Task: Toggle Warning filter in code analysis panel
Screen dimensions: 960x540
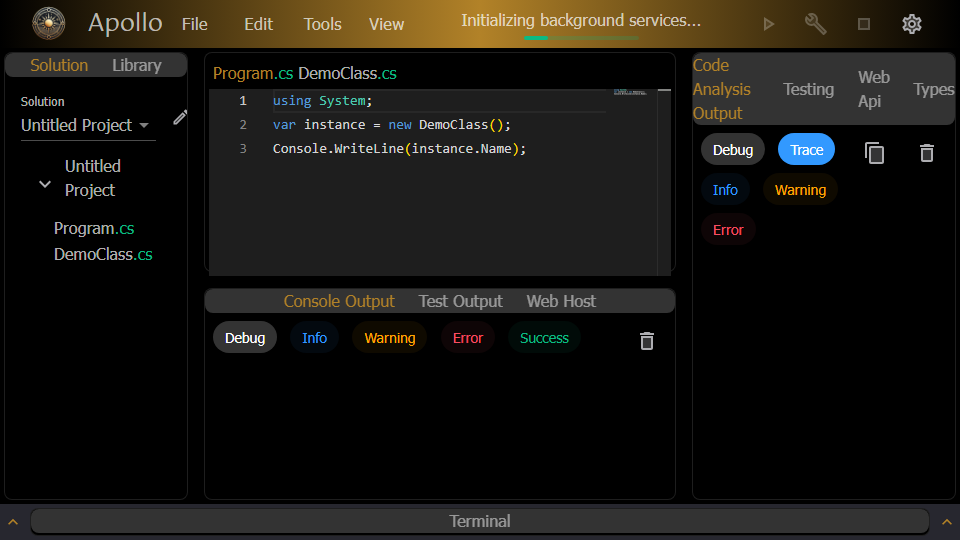Action: tap(800, 190)
